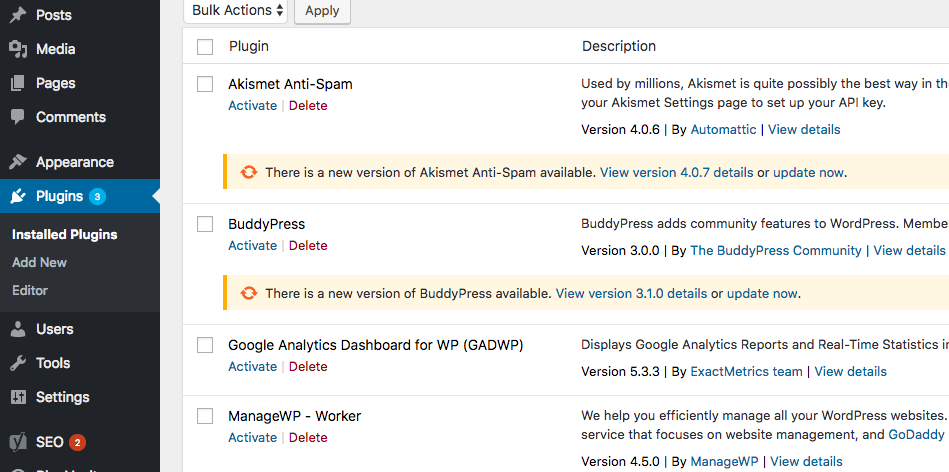Open the ManageWP author link

click(x=724, y=462)
